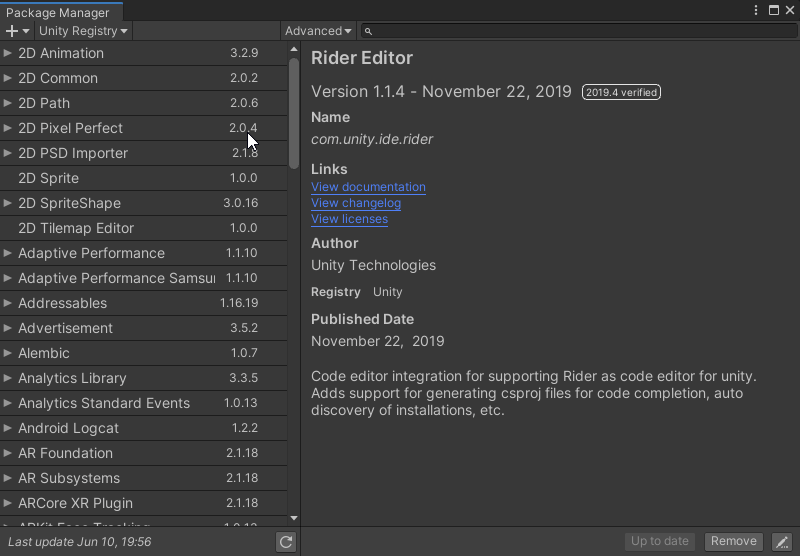Screen dimensions: 800x556
Task: Open the Advanced dropdown menu
Action: click(318, 31)
